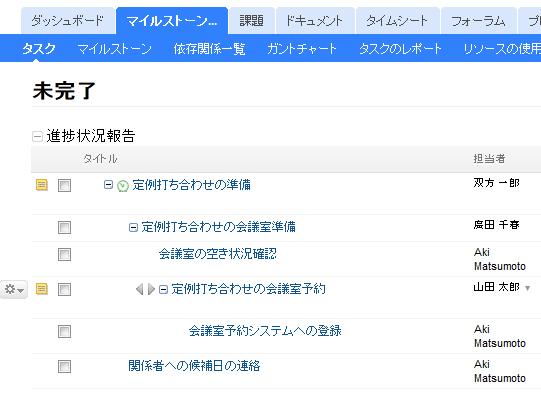Image resolution: width=541 pixels, height=393 pixels.
Task: Open the ドキュメント tab
Action: [315, 21]
